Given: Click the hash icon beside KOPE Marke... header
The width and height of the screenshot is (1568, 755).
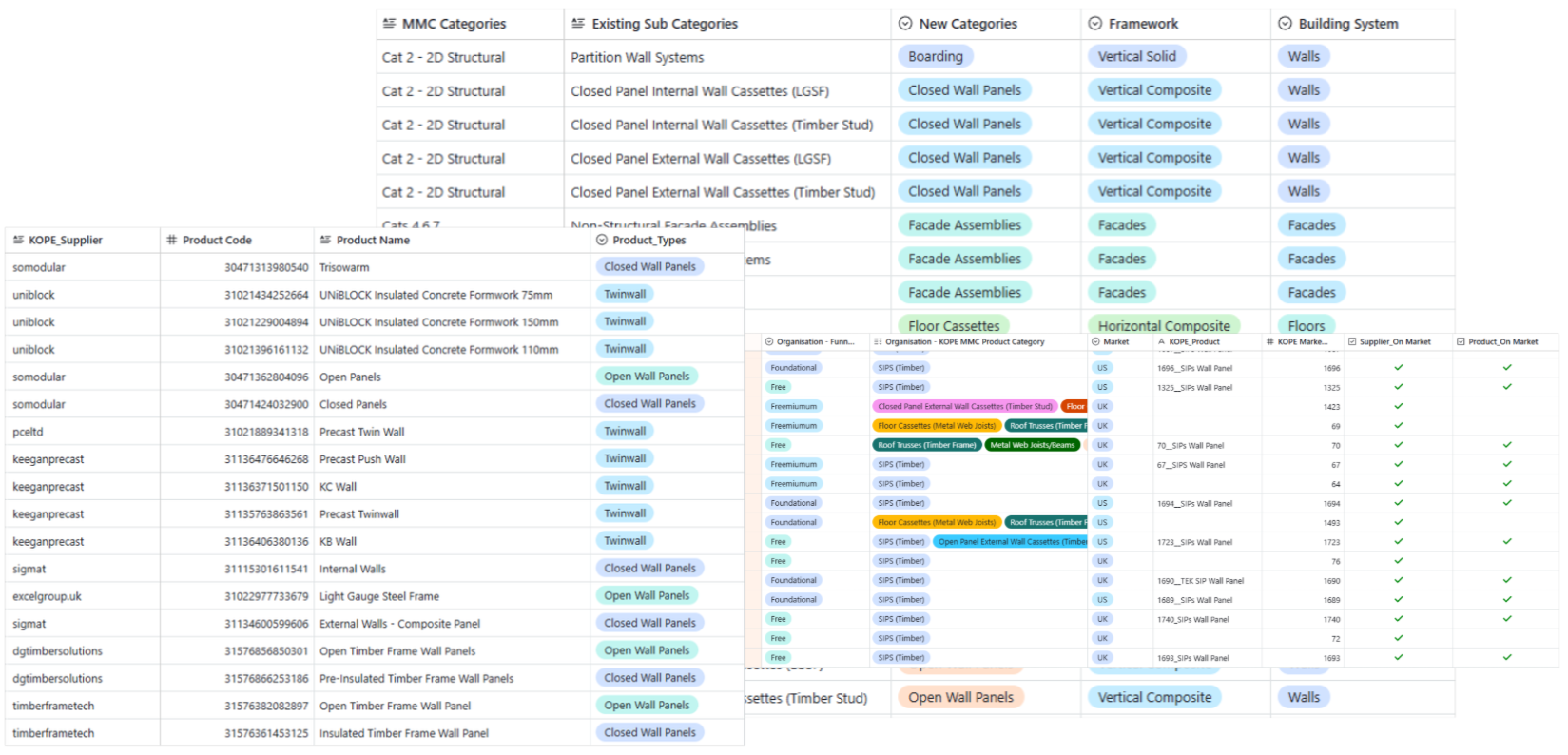Looking at the screenshot, I should [1270, 342].
